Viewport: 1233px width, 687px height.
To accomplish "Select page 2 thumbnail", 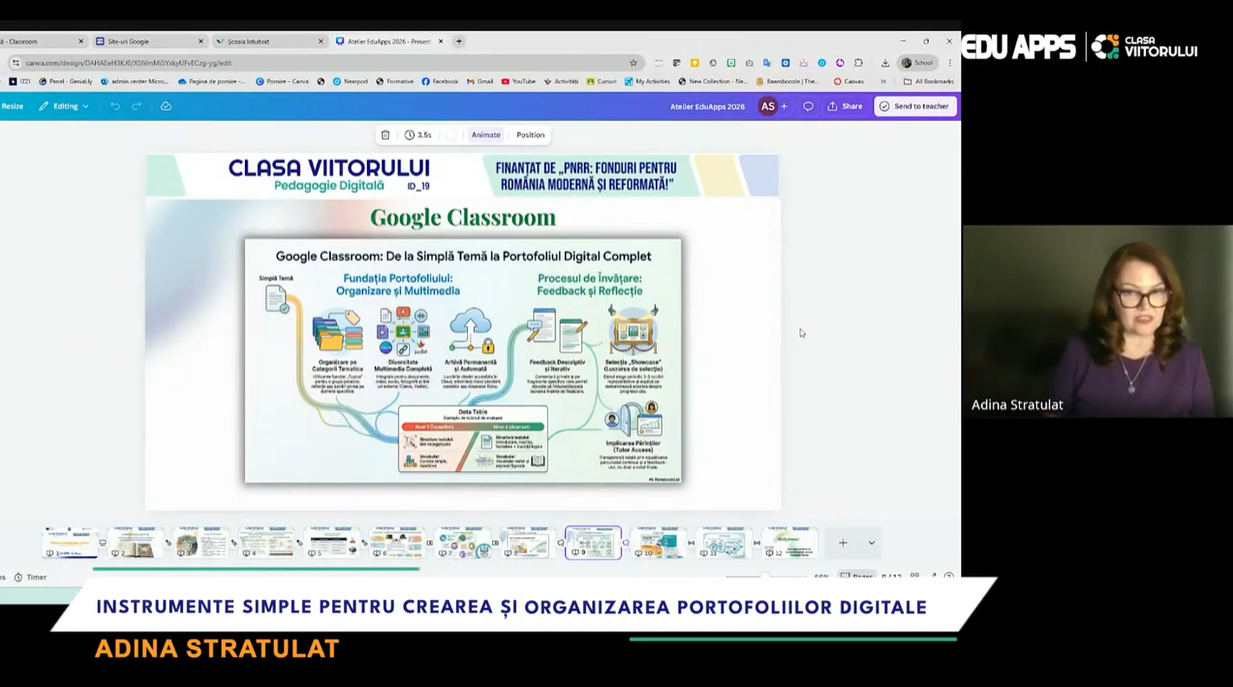I will coord(134,542).
